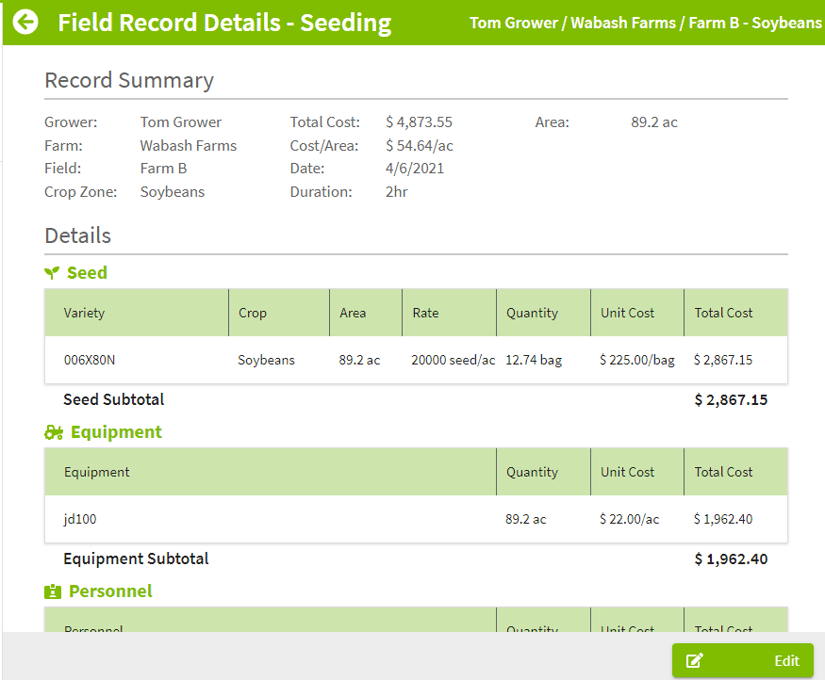Click the Crop Zone value Soybeans
This screenshot has height=680, width=825.
tap(171, 191)
